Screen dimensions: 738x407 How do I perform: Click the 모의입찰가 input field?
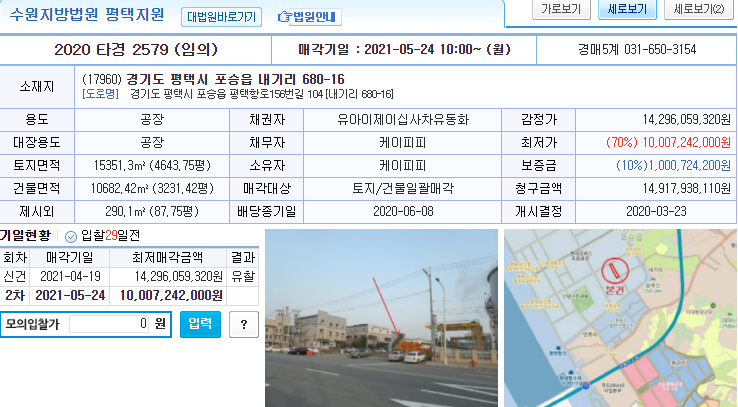110,324
